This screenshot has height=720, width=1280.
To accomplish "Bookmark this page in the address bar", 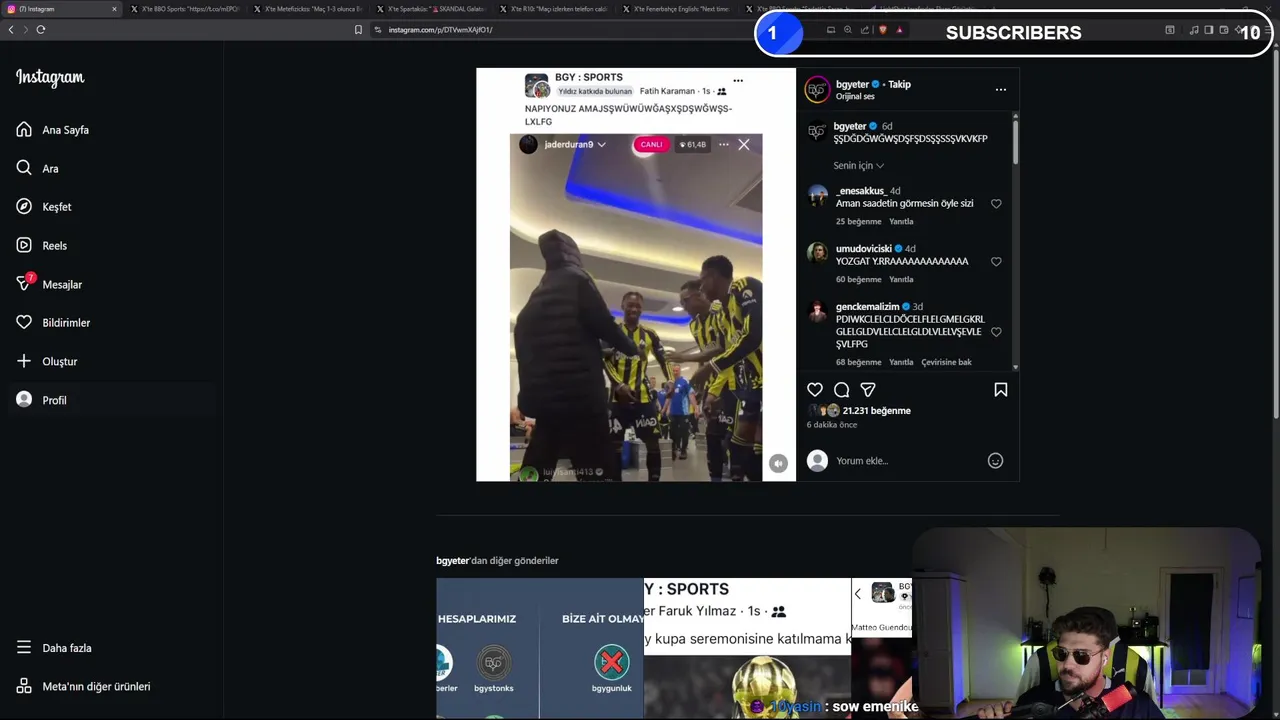I will (x=358, y=30).
